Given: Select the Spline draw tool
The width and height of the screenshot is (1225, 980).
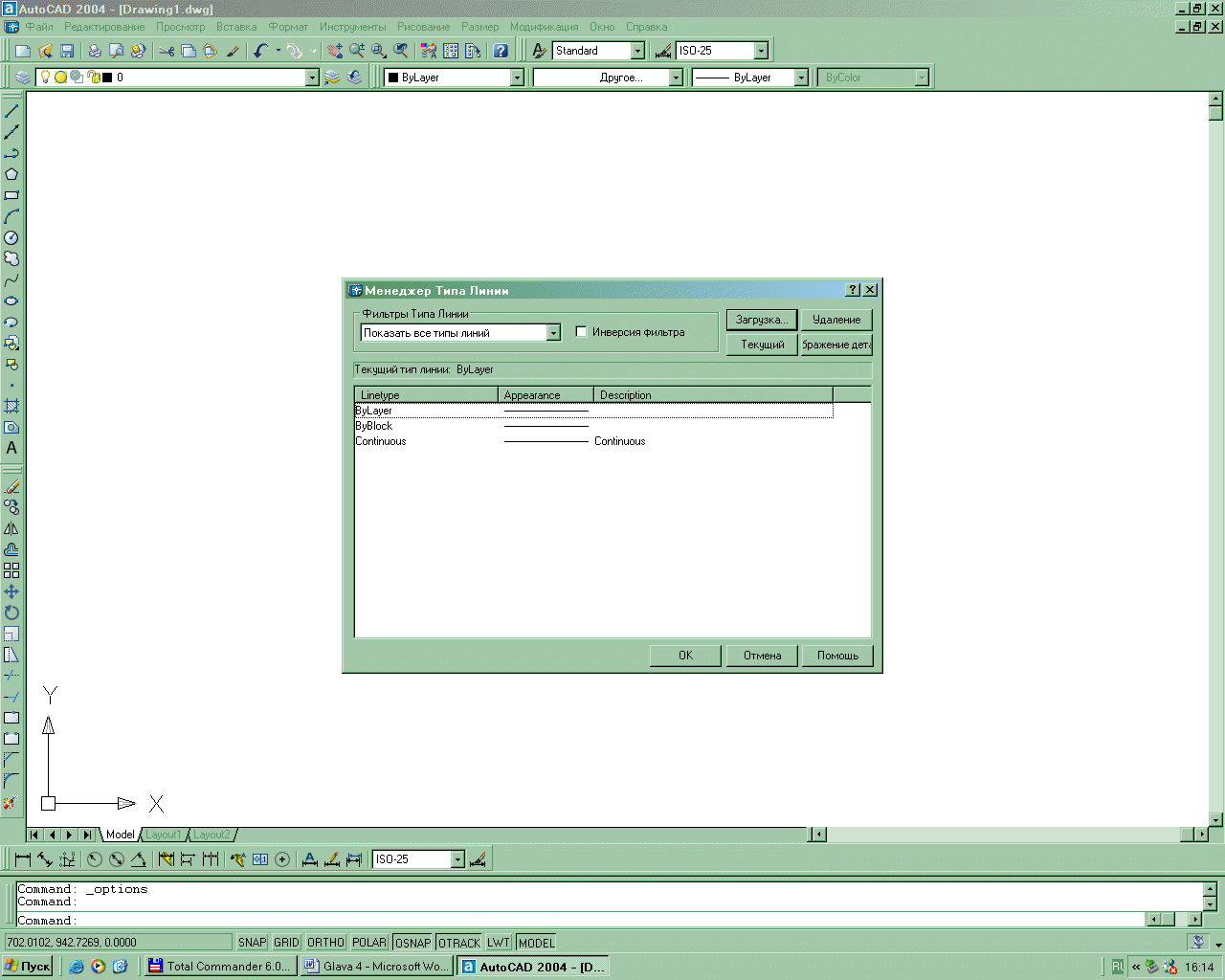Looking at the screenshot, I should point(11,279).
